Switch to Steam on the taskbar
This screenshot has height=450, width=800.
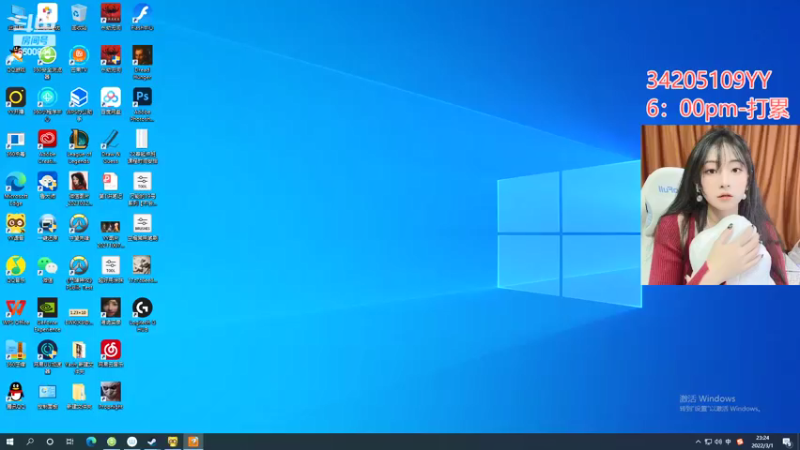(152, 441)
